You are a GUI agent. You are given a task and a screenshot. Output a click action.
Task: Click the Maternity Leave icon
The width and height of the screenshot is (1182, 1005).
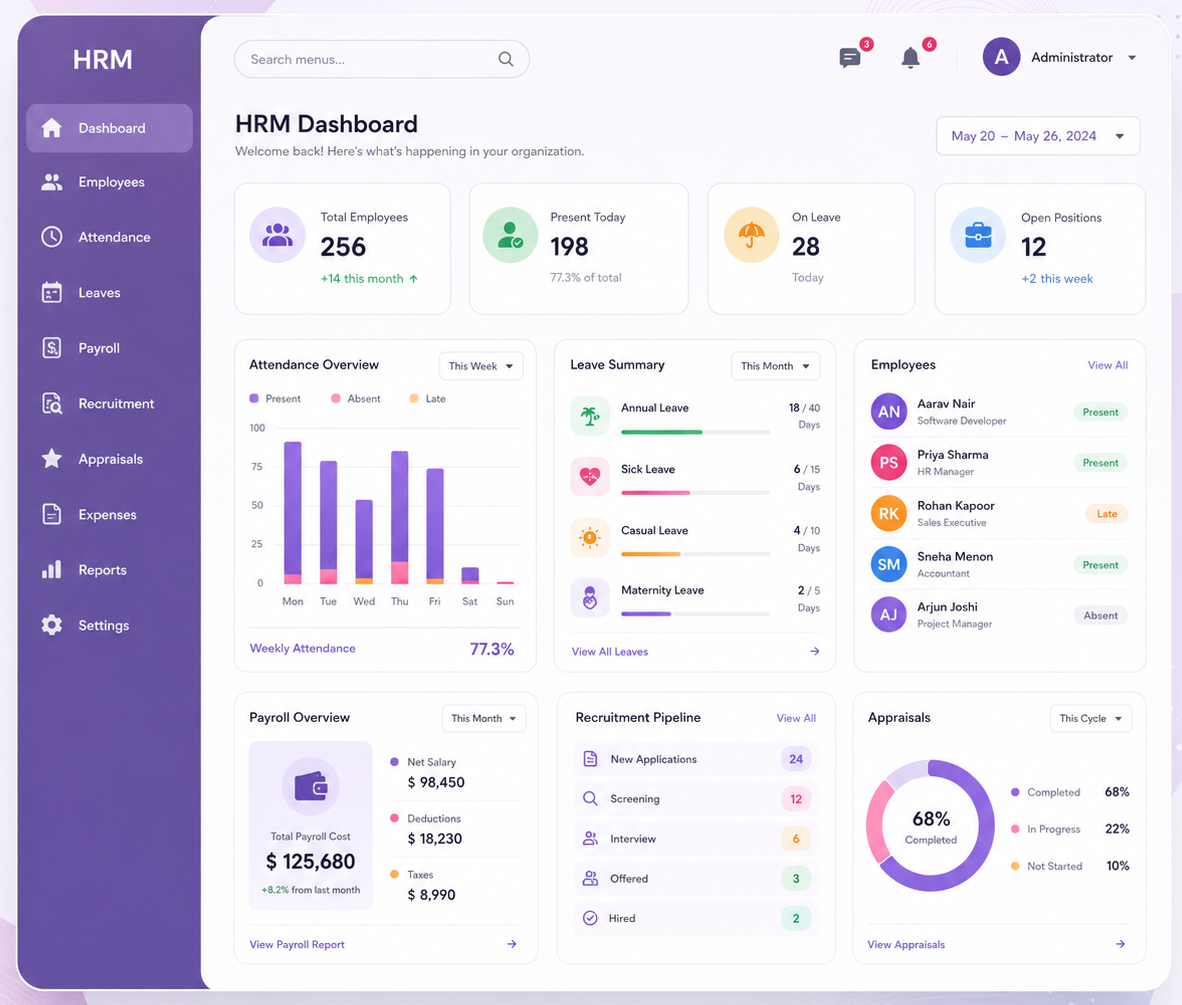(589, 598)
